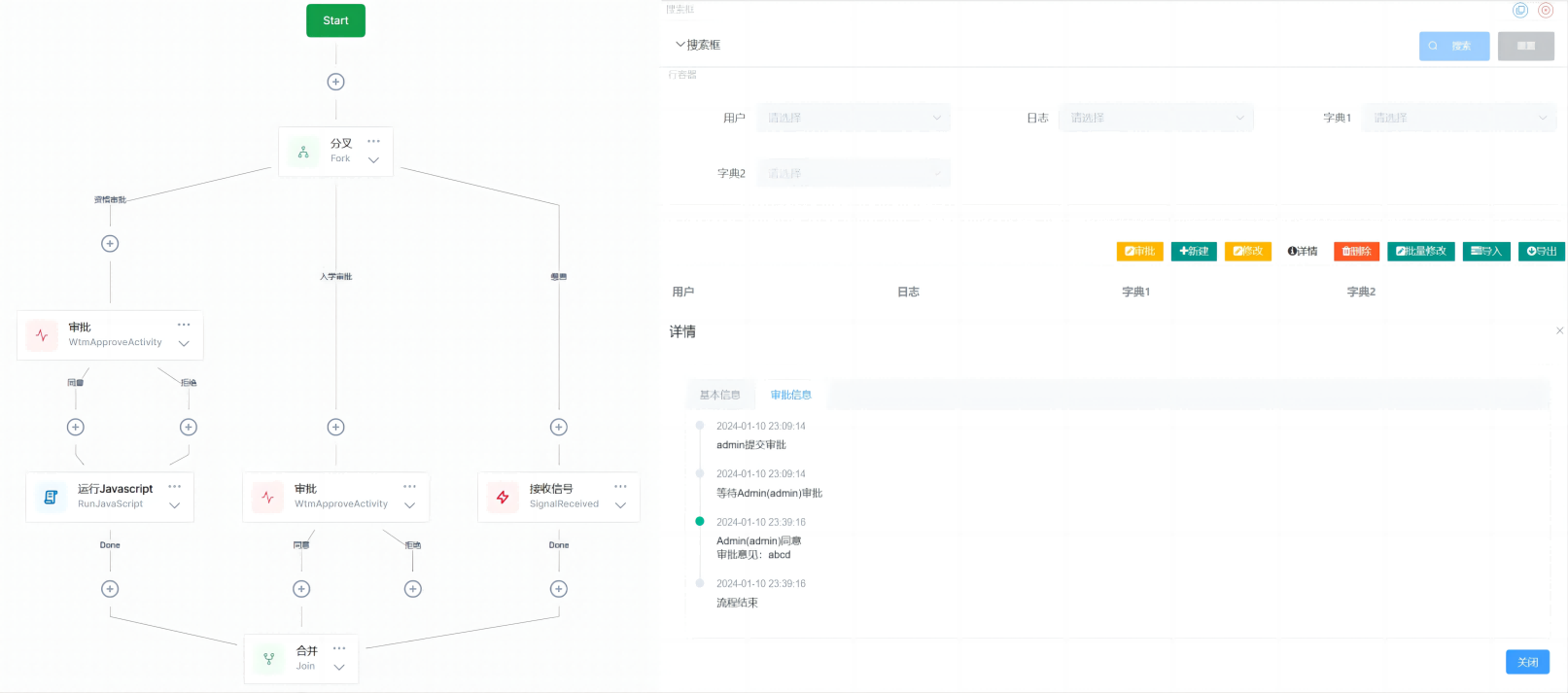Open the three-dot menu on 接收信号 node
1568x693 pixels.
coord(620,487)
